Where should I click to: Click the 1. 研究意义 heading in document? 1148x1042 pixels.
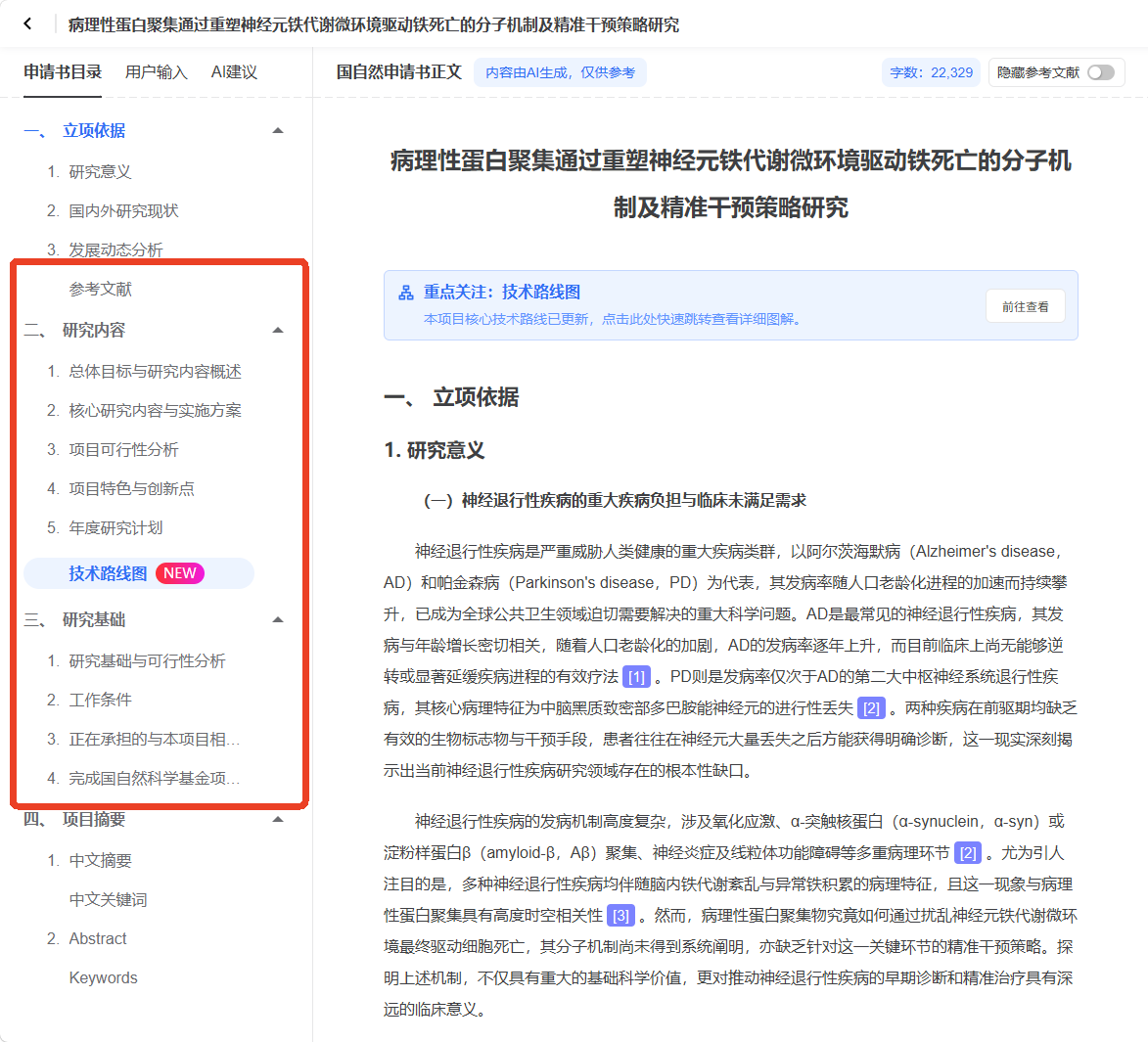(x=435, y=451)
